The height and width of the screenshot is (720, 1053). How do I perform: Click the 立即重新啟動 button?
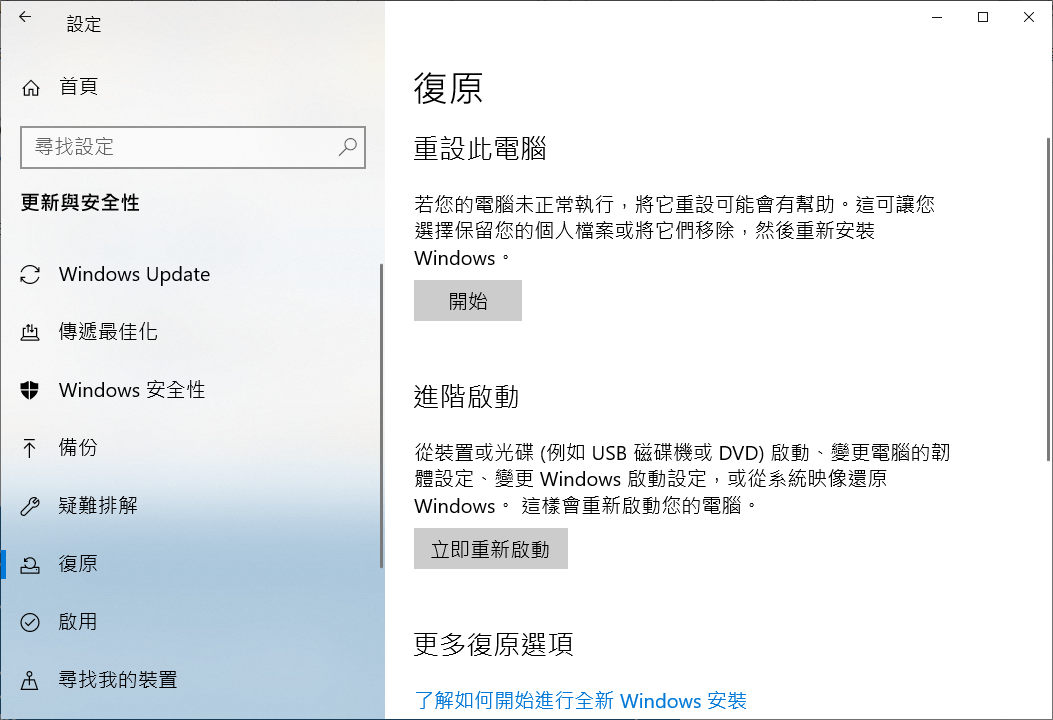tap(491, 549)
